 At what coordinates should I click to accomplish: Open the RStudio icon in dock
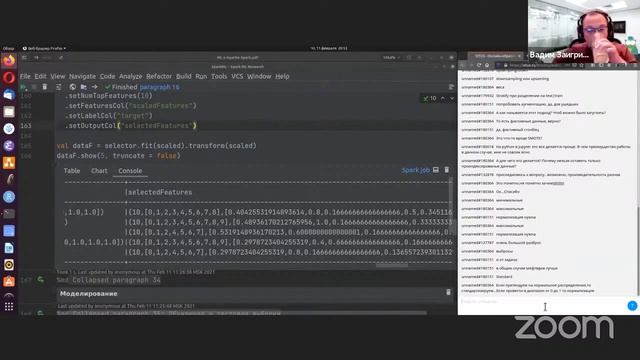(x=9, y=197)
